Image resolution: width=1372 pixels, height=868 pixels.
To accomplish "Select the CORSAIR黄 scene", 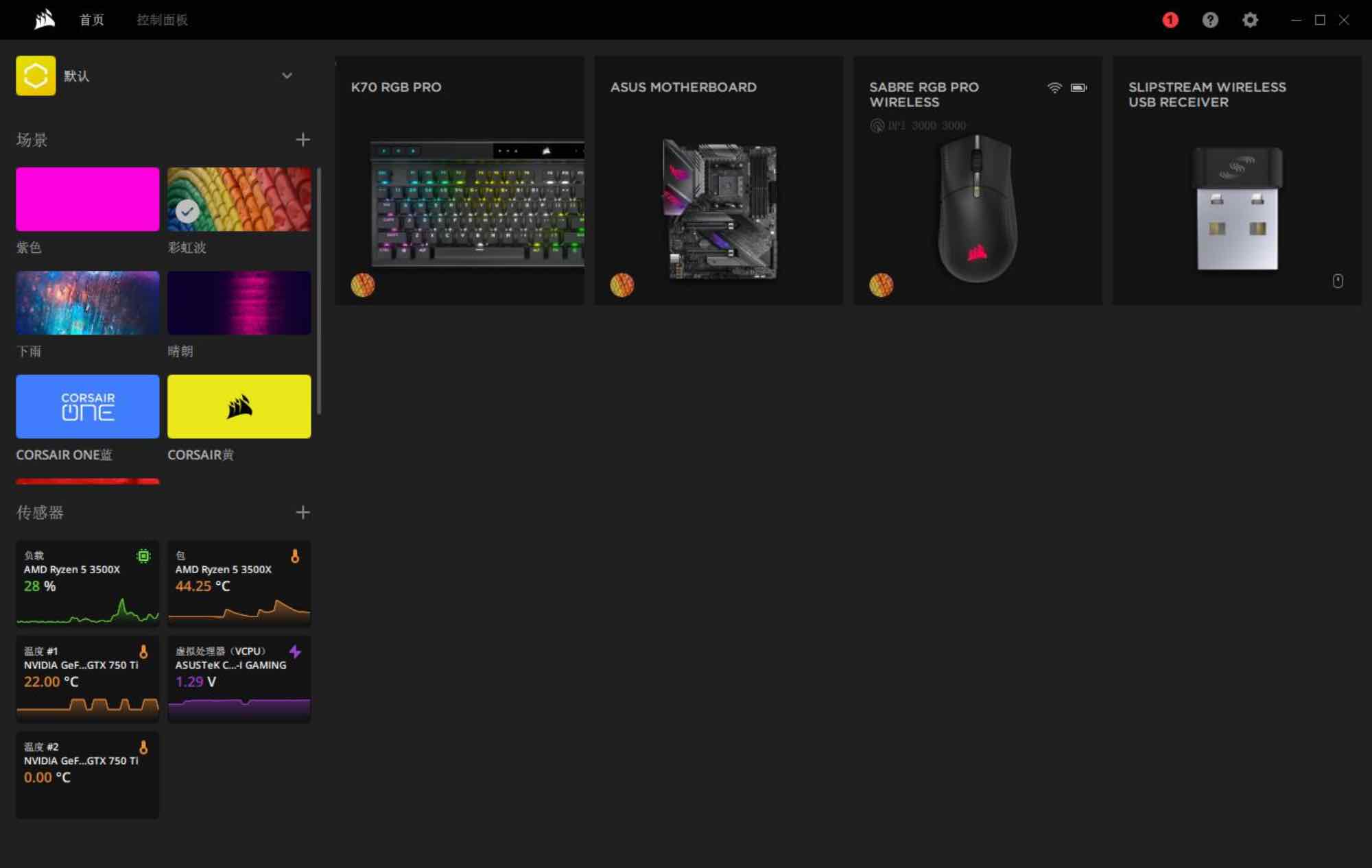I will (x=239, y=407).
